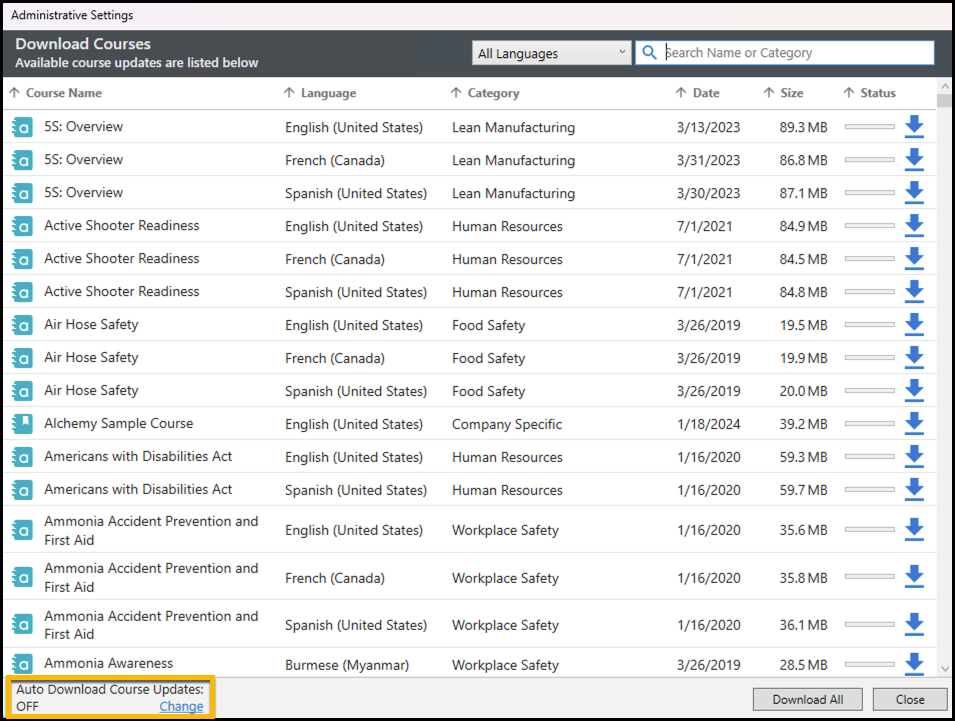Click progress bar for 5S: Overview French
This screenshot has height=721, width=955.
tap(869, 160)
